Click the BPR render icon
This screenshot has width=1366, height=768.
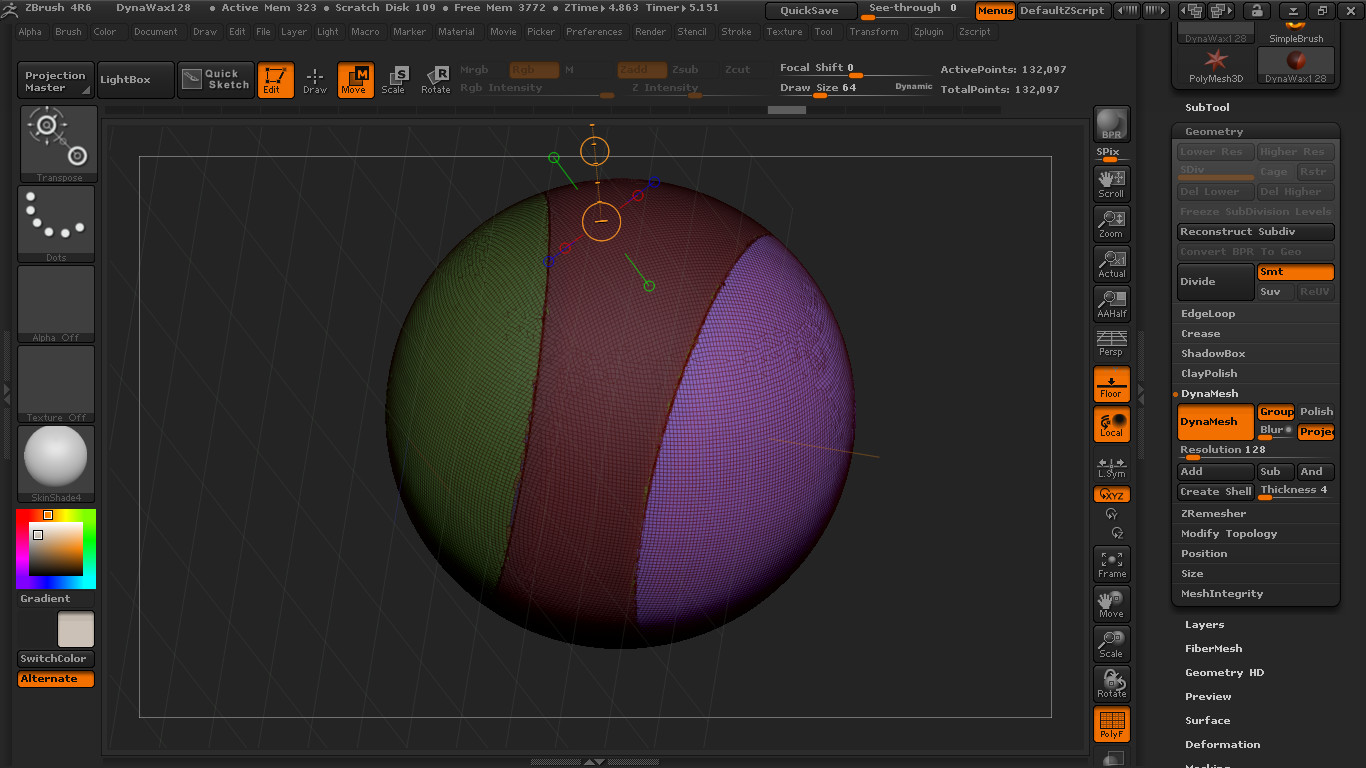coord(1111,124)
